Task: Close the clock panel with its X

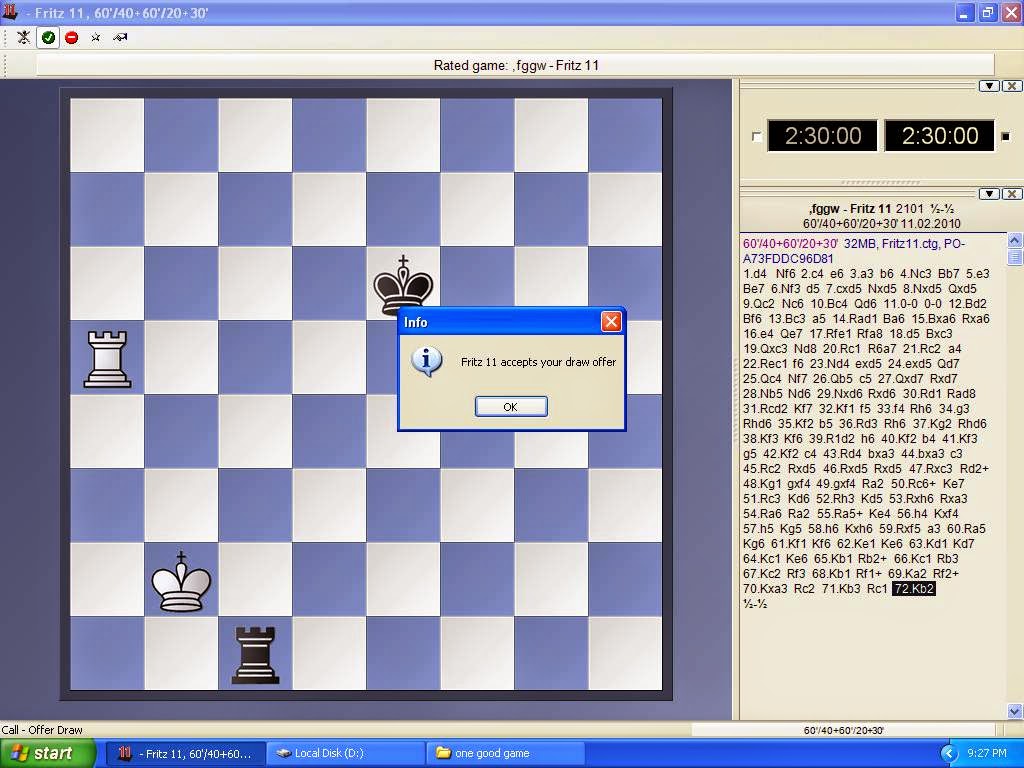Action: click(1012, 86)
